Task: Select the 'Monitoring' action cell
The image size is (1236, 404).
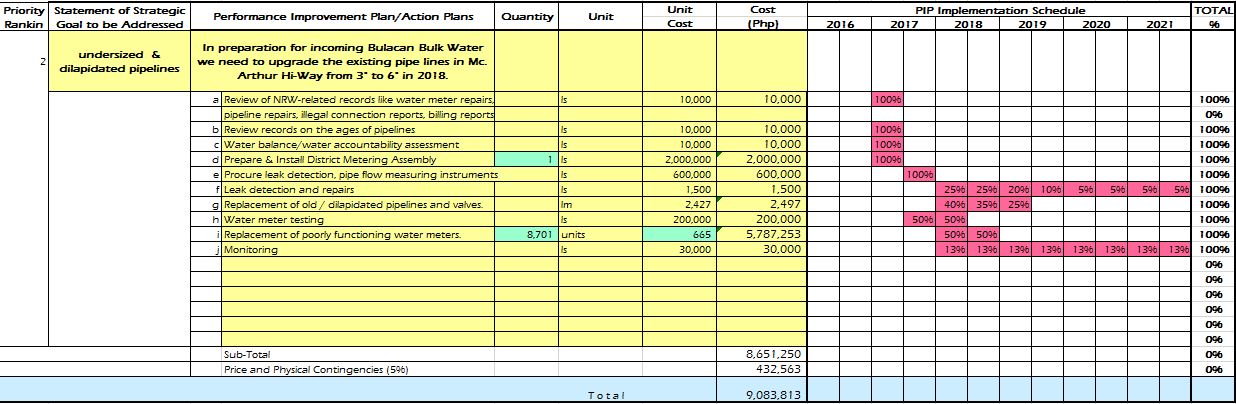Action: tap(358, 250)
